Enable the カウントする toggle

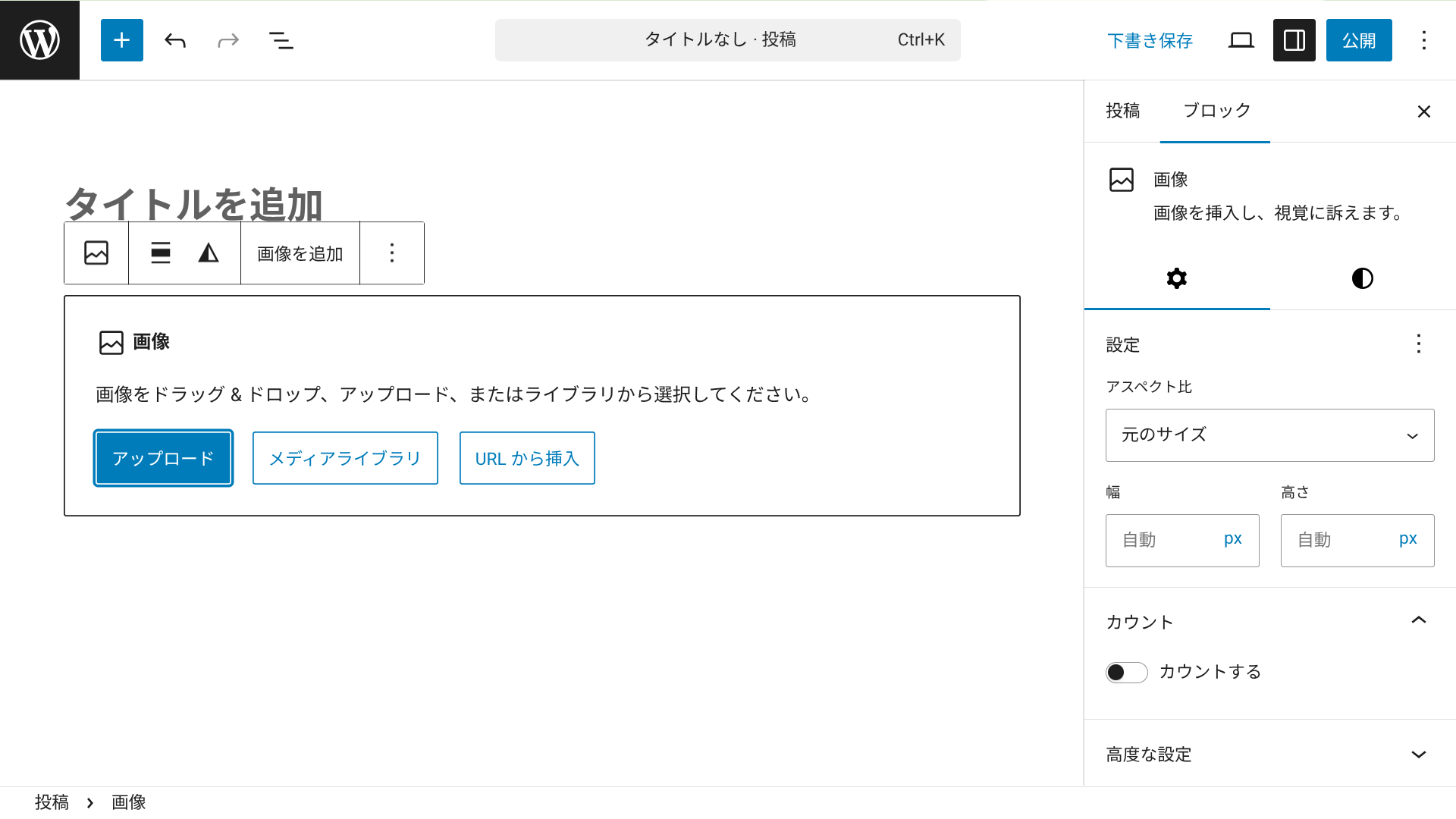(x=1126, y=672)
